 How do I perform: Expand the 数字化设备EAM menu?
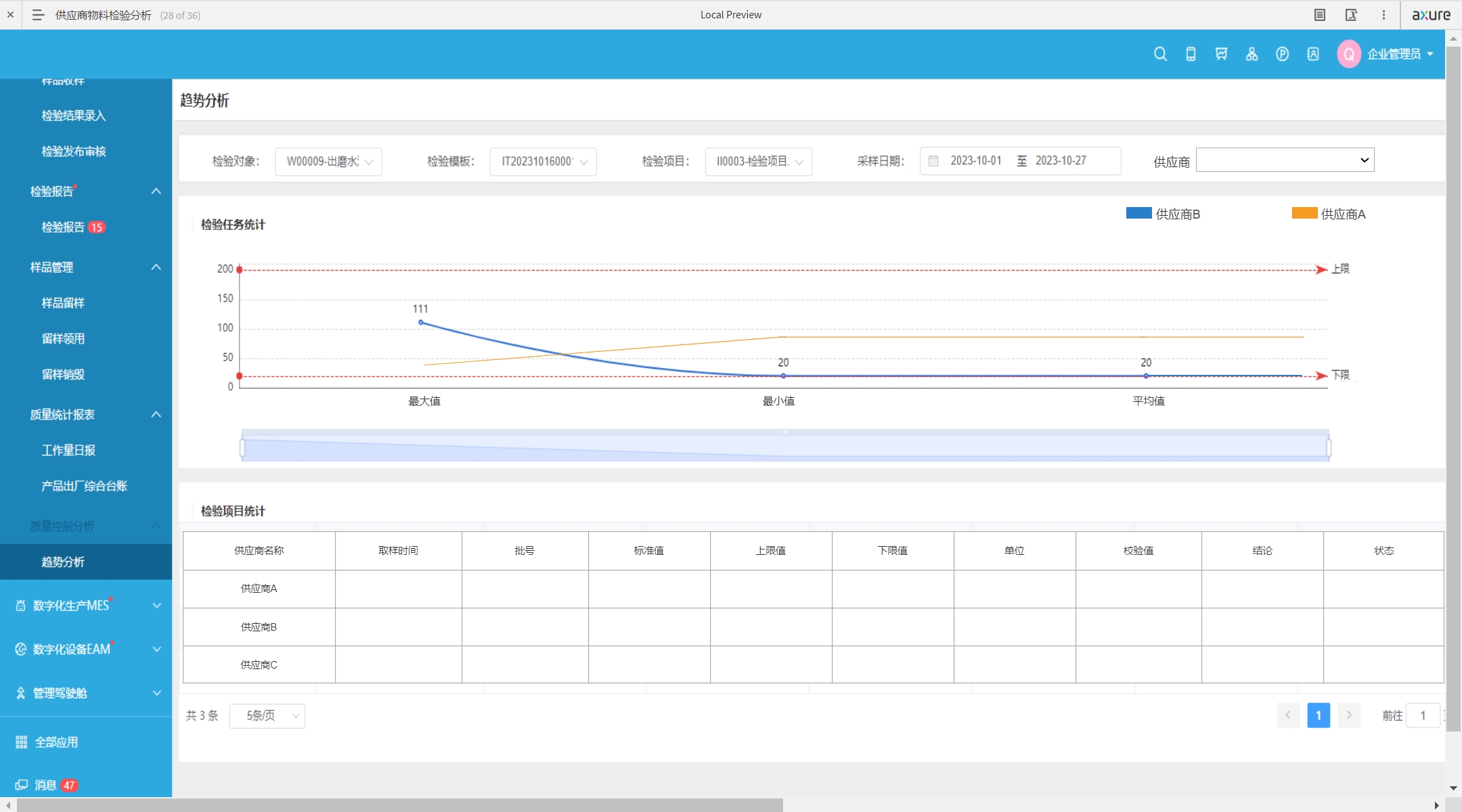pyautogui.click(x=156, y=649)
